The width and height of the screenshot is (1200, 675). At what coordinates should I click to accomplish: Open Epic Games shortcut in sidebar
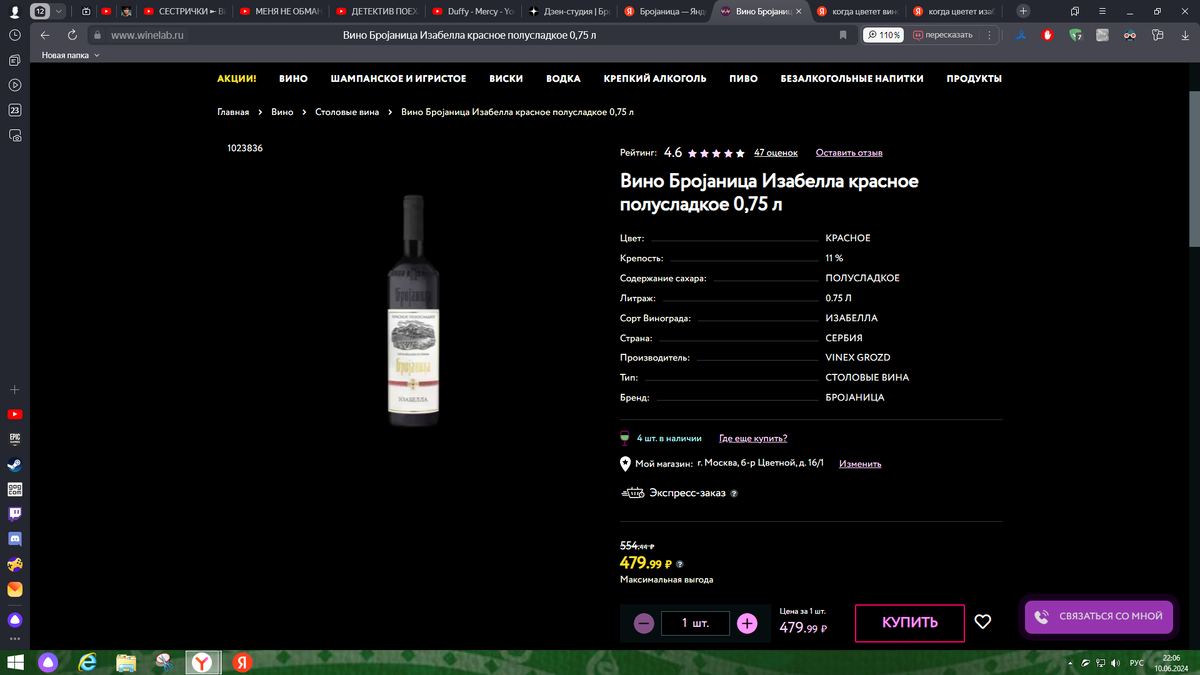point(15,439)
